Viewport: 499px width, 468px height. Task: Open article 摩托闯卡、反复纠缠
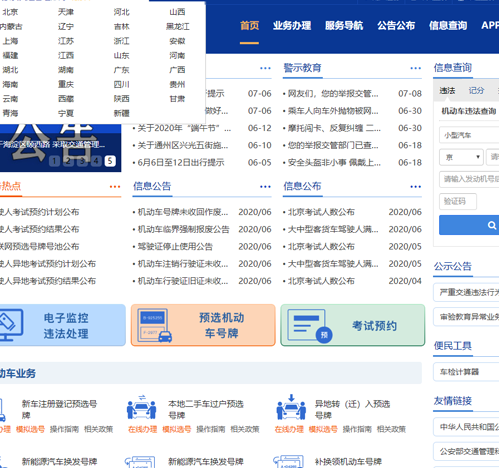[334, 128]
